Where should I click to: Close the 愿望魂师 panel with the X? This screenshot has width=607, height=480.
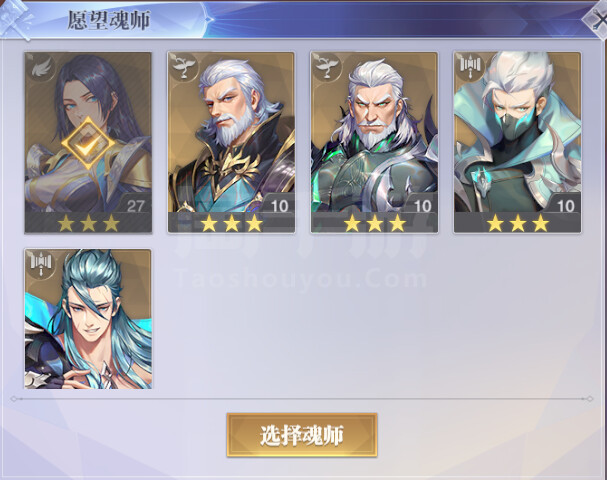pos(596,19)
